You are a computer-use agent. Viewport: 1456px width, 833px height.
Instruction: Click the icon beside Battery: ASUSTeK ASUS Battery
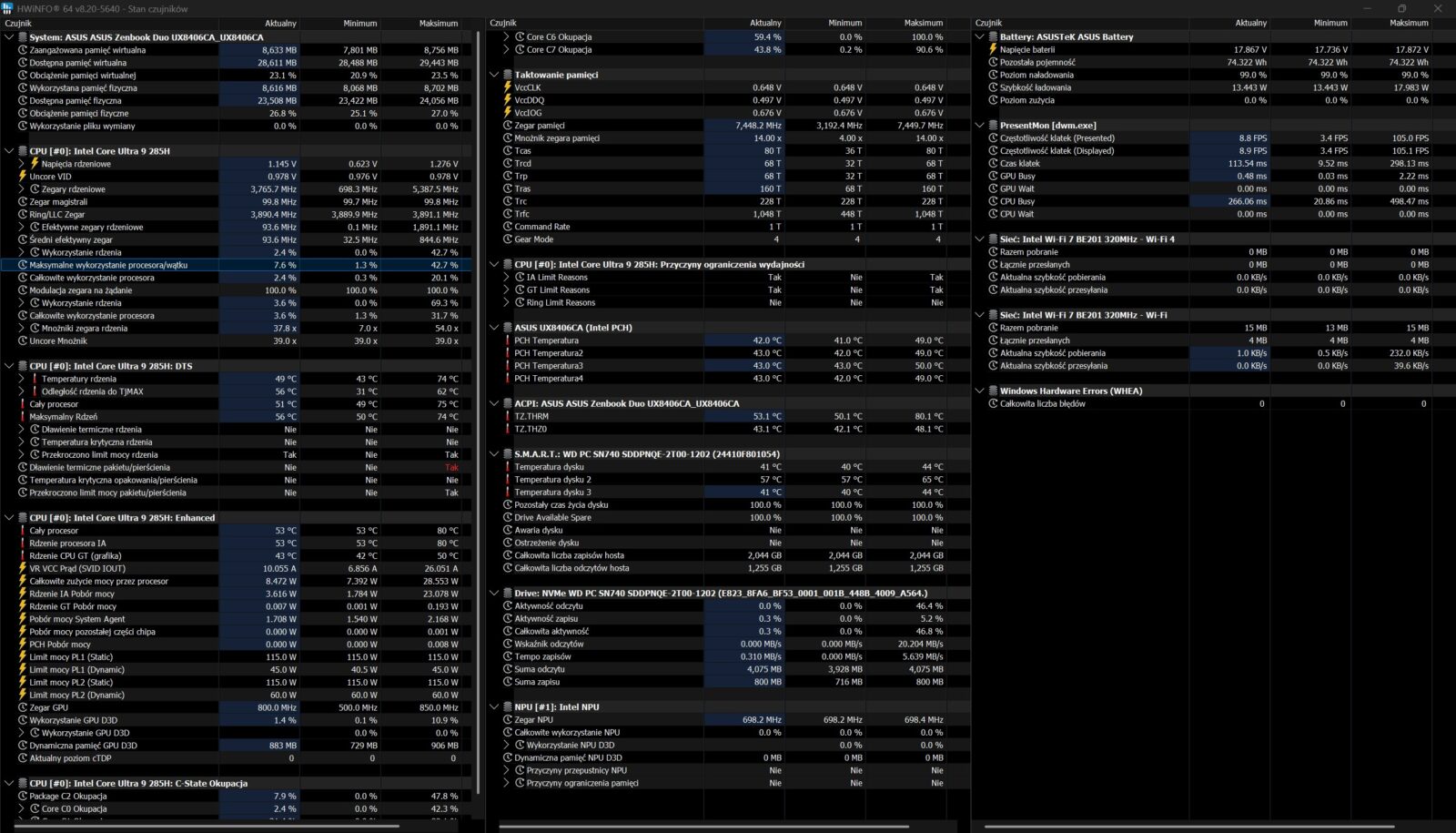point(993,37)
